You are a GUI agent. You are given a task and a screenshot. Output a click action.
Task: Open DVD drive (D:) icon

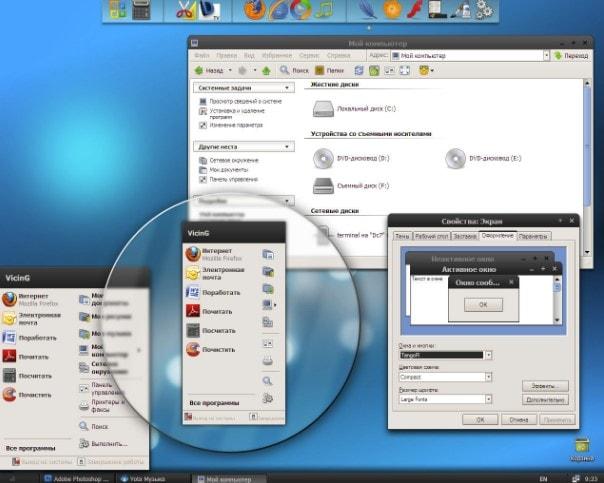(323, 157)
